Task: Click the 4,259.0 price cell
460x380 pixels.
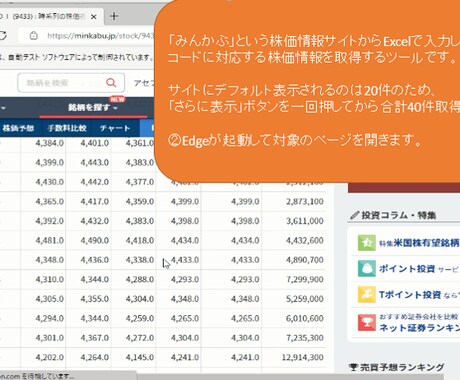Action: (x=140, y=318)
